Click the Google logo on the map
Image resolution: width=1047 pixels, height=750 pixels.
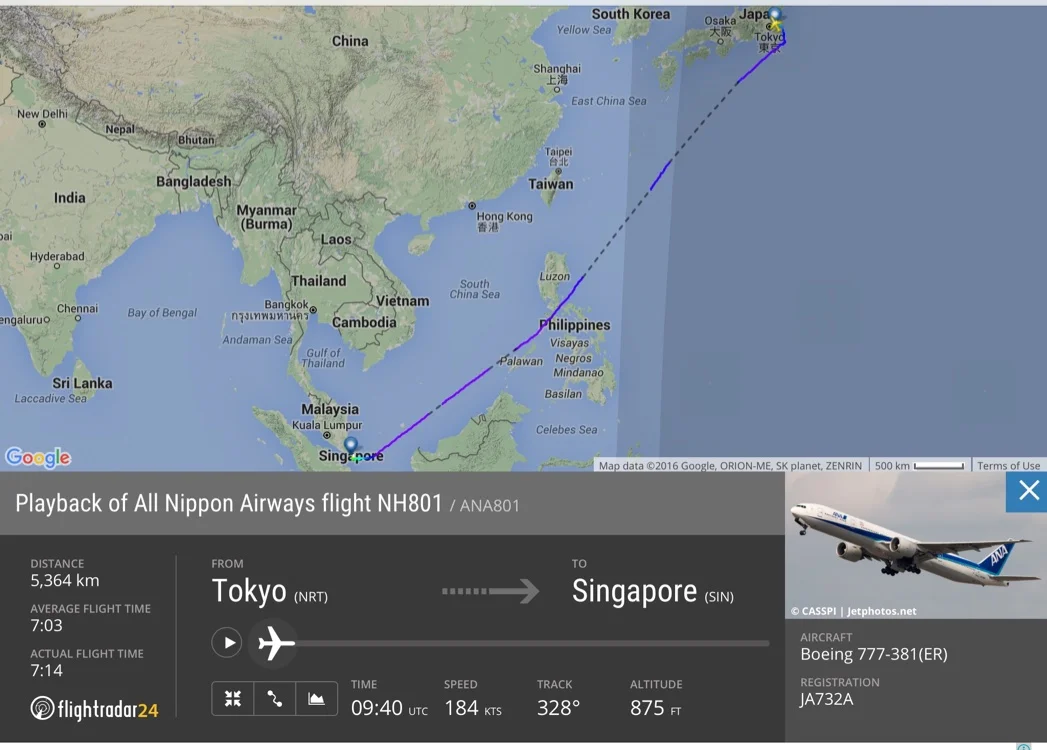pyautogui.click(x=38, y=457)
